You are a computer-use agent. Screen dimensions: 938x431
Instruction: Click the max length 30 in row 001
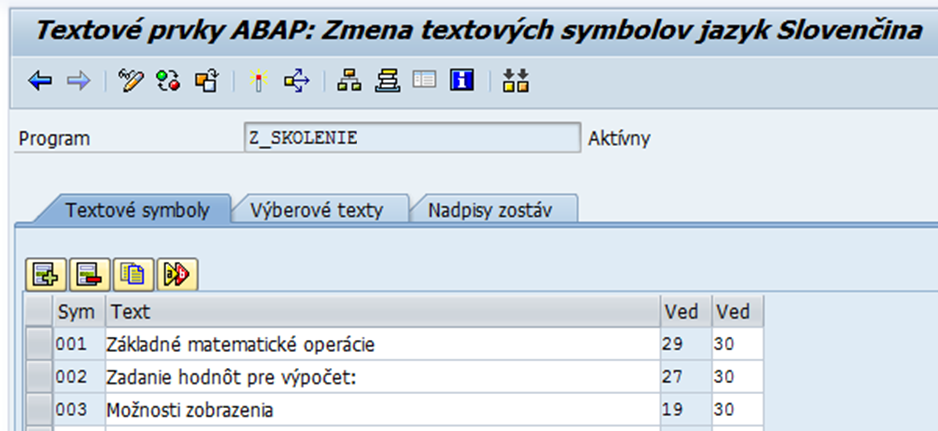click(x=738, y=344)
